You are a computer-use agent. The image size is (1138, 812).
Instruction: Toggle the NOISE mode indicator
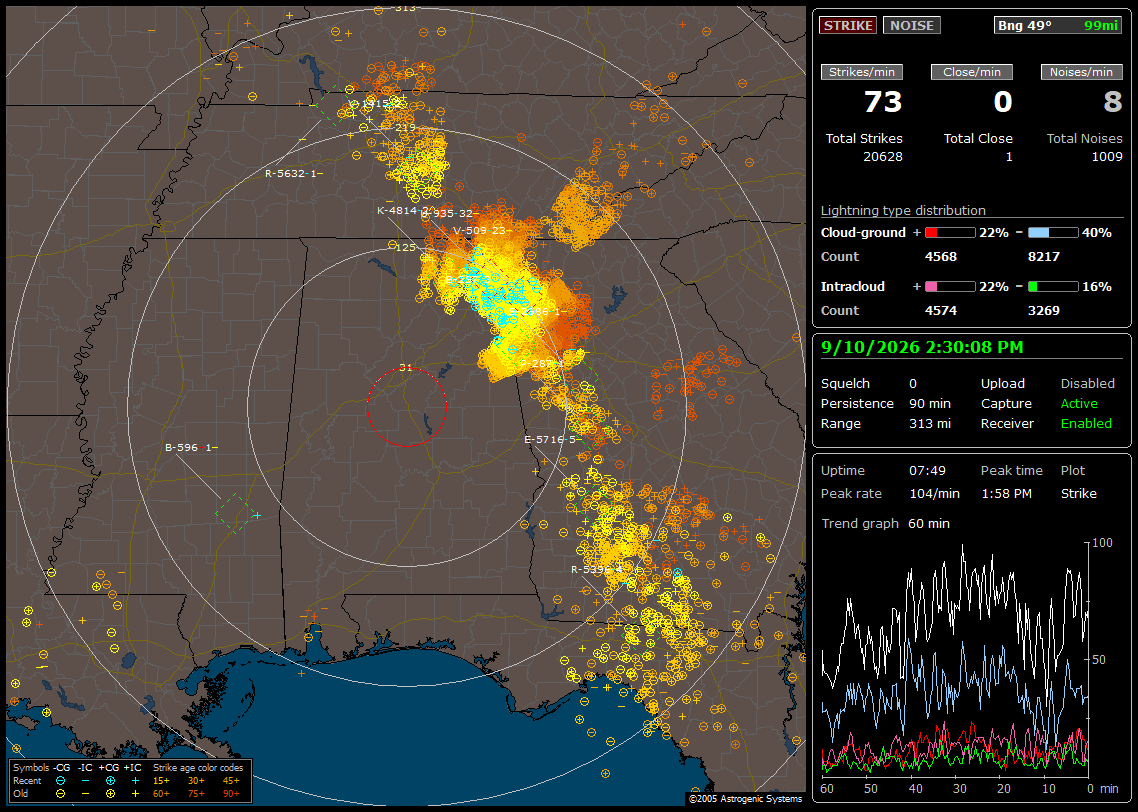[912, 25]
